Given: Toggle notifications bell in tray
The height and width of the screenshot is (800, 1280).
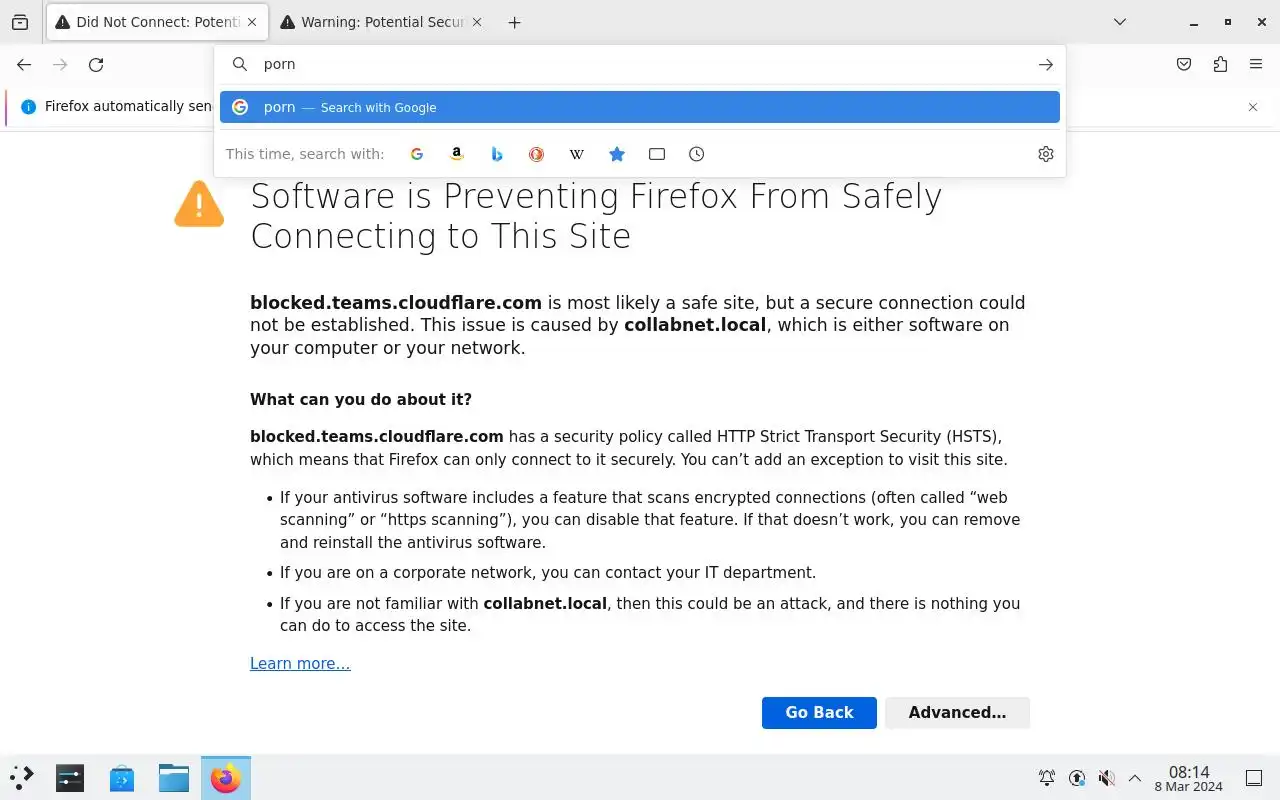Looking at the screenshot, I should coord(1047,778).
